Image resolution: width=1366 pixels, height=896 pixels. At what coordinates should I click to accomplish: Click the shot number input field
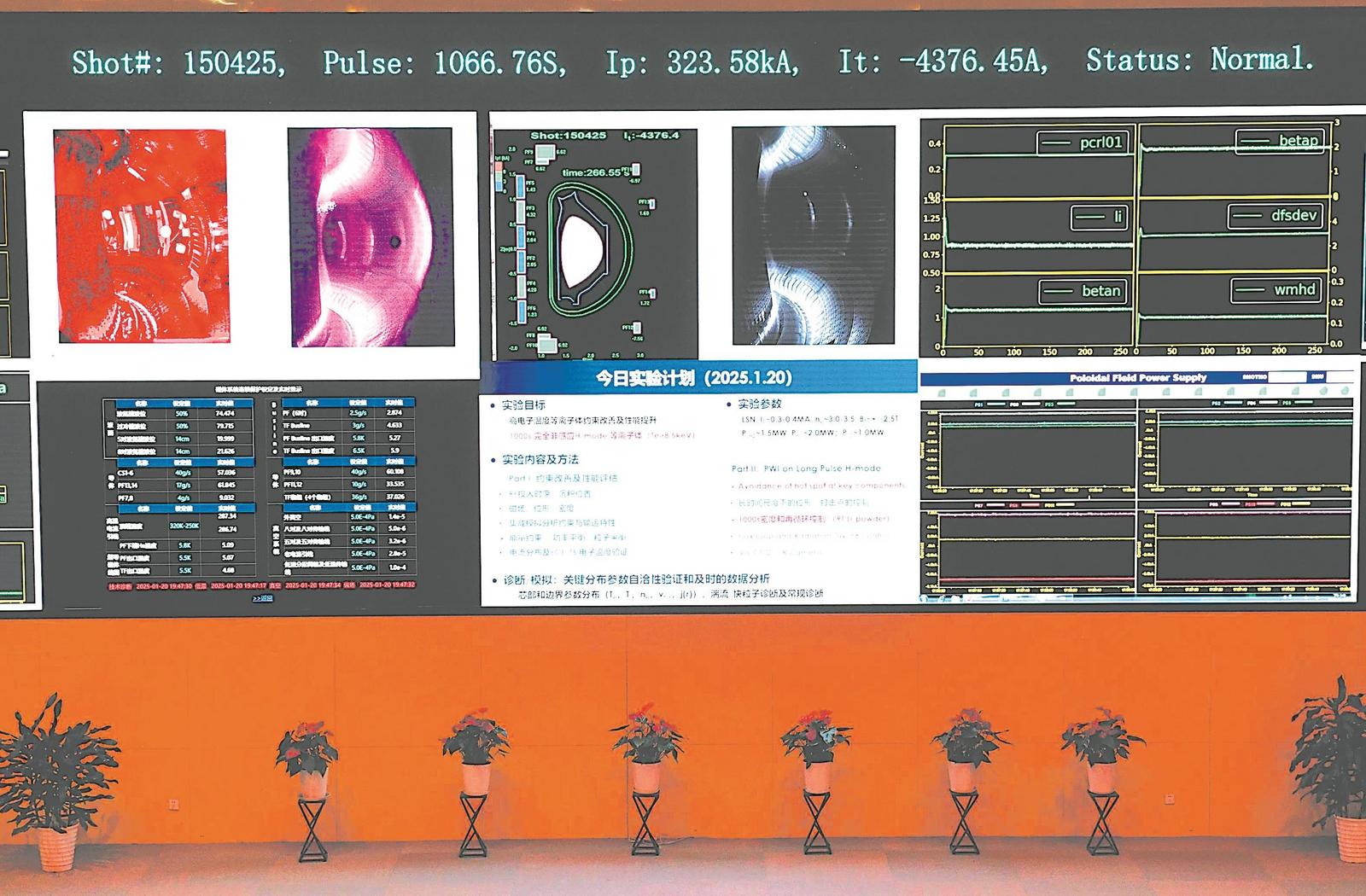click(x=1287, y=377)
